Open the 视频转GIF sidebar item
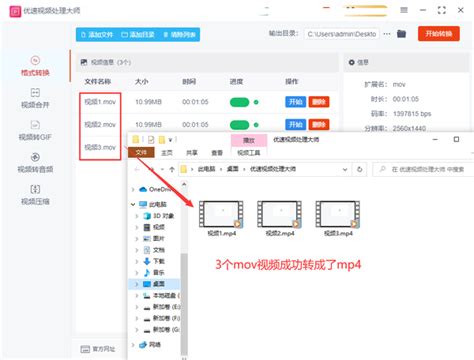474x360 pixels. click(x=35, y=131)
